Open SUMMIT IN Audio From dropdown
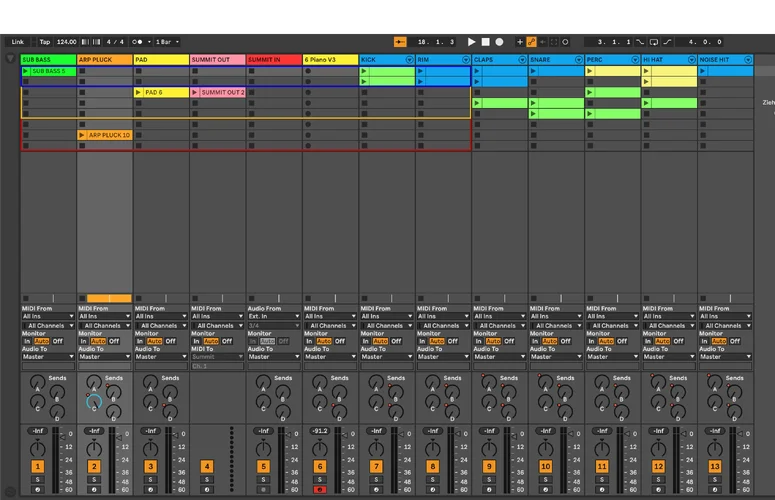Image resolution: width=775 pixels, height=500 pixels. tap(273, 316)
